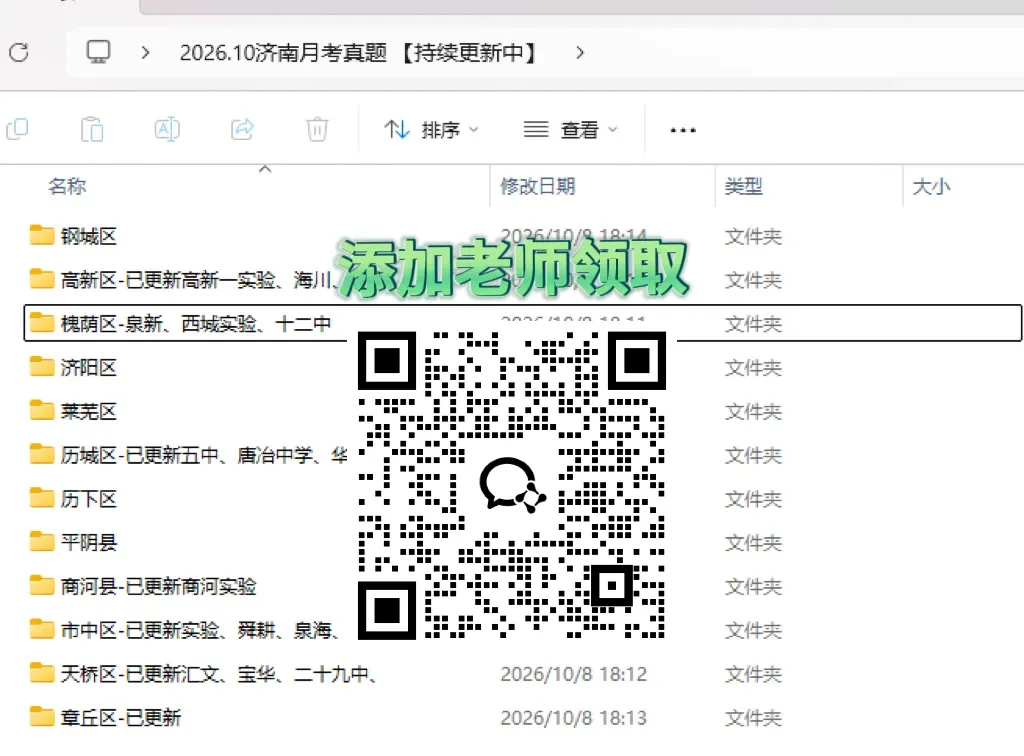Select the 市中区-已更新实验、舜耕、泉海 folder name
The height and width of the screenshot is (756, 1024).
point(200,630)
